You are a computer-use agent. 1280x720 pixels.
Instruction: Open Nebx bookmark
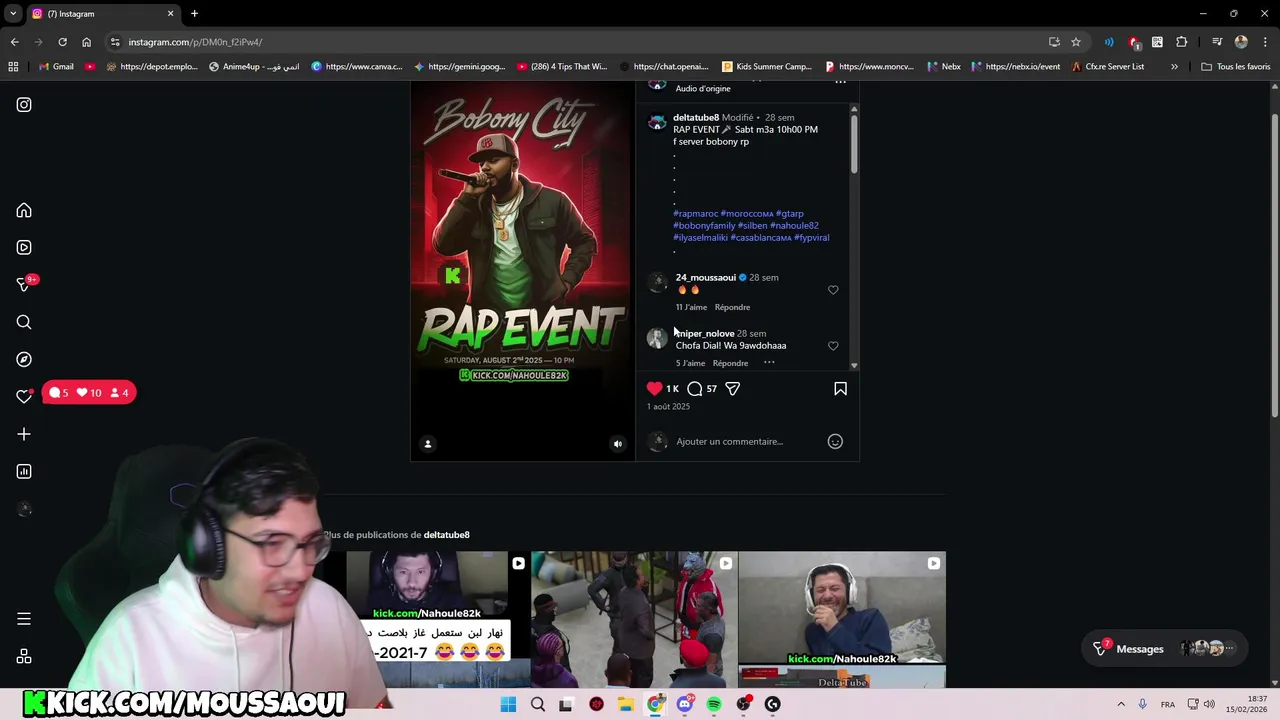[943, 66]
